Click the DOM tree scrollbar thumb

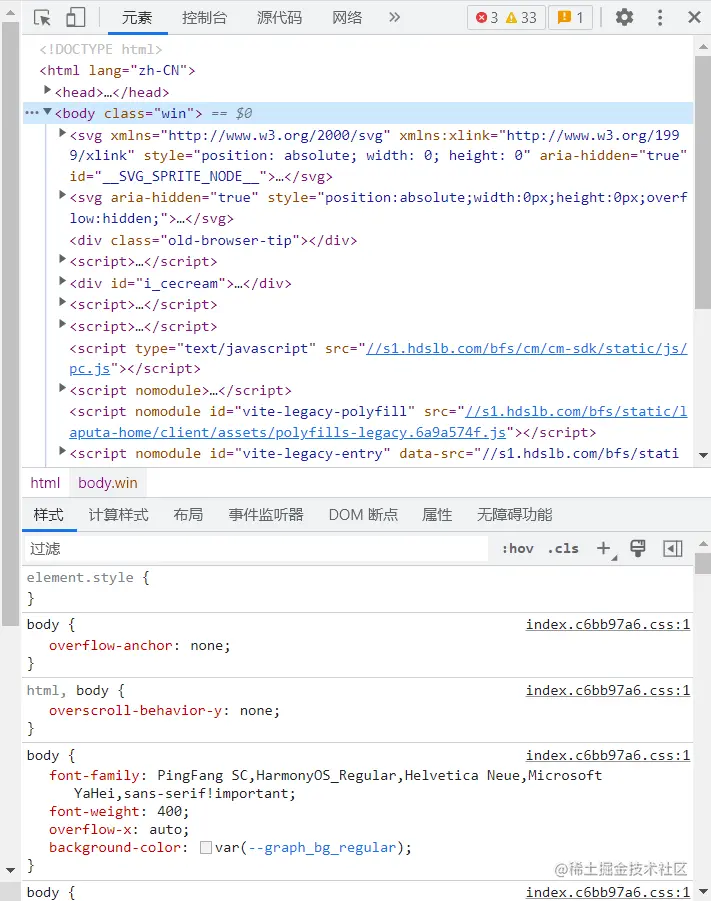[702, 182]
